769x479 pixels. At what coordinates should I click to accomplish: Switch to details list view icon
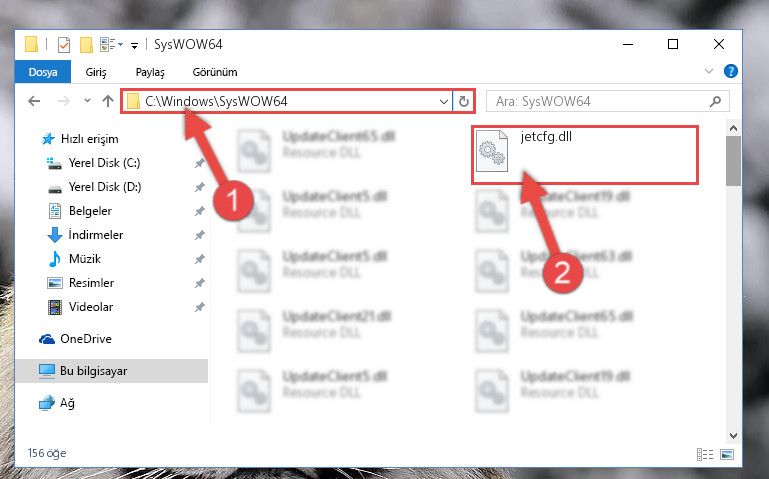pos(705,454)
